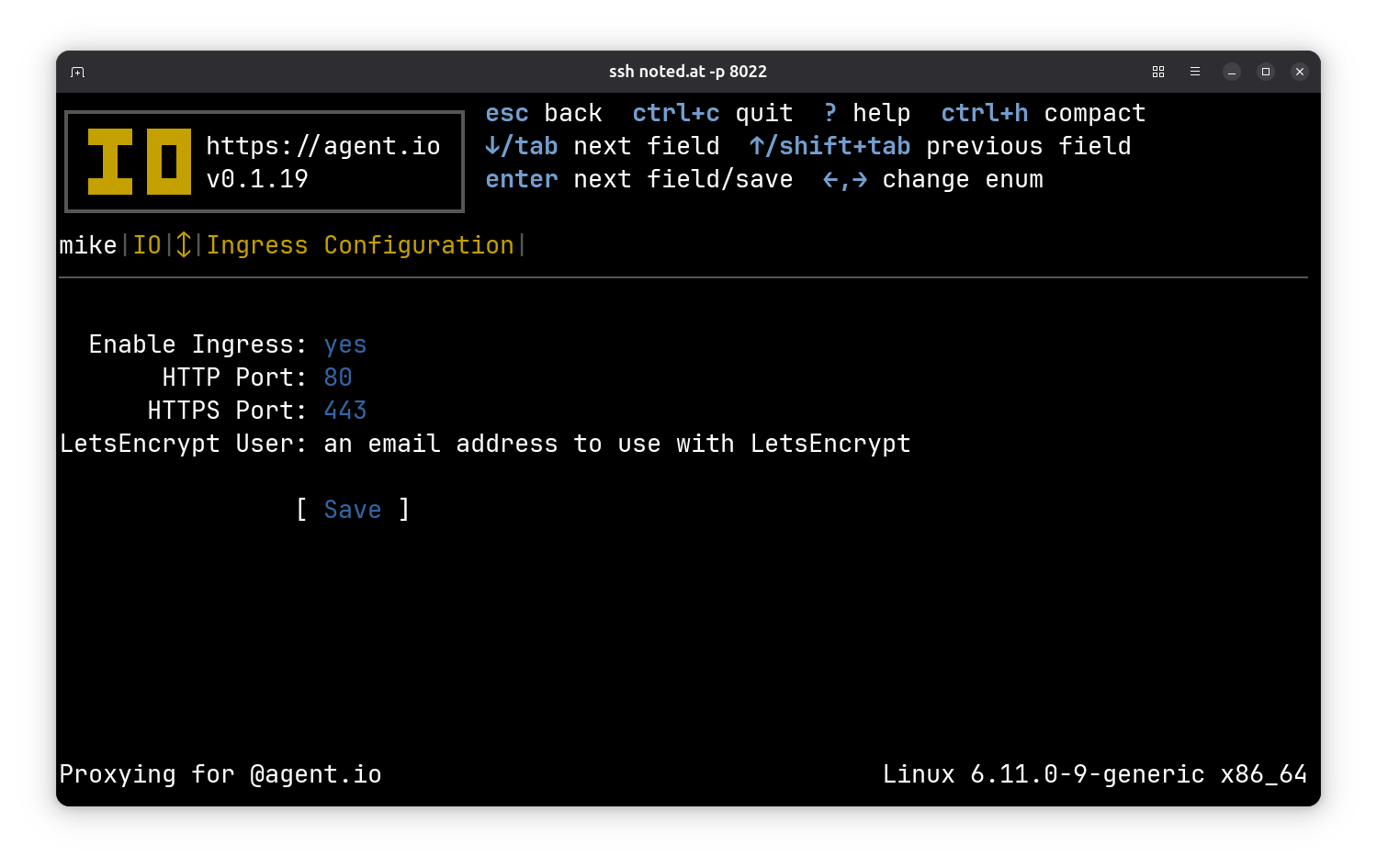Click the new tab icon in title bar
This screenshot has height=868, width=1377.
(x=78, y=72)
